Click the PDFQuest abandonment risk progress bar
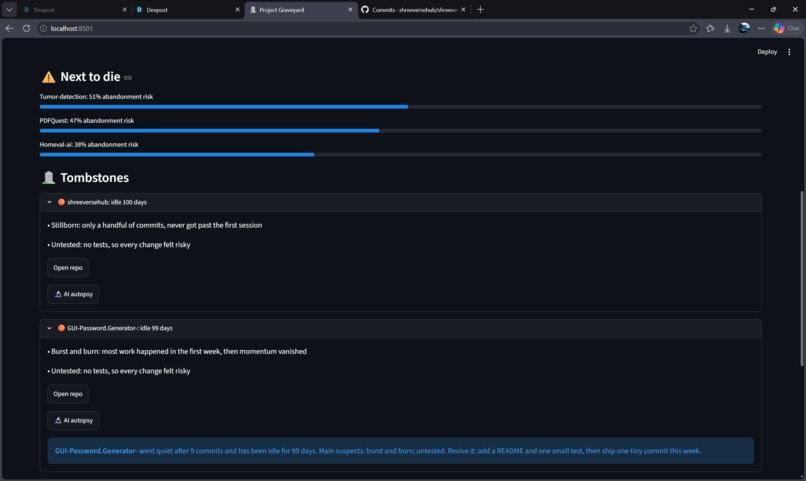 coord(400,131)
